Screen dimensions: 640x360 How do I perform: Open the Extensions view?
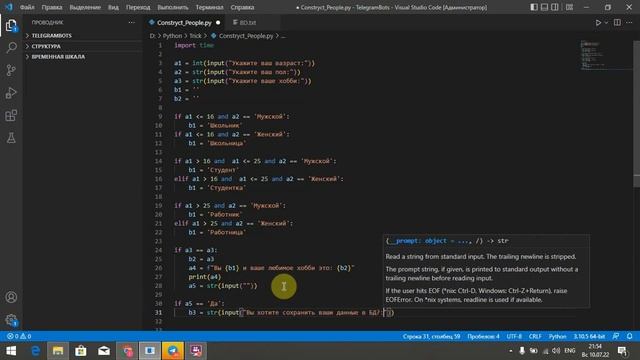coord(11,116)
